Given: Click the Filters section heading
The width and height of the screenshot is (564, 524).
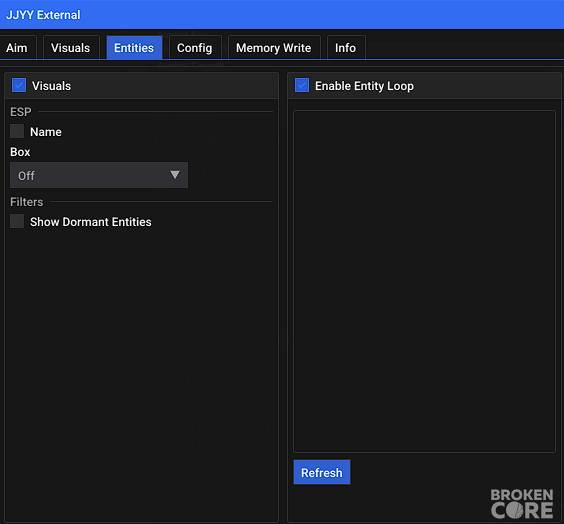Looking at the screenshot, I should coord(27,202).
